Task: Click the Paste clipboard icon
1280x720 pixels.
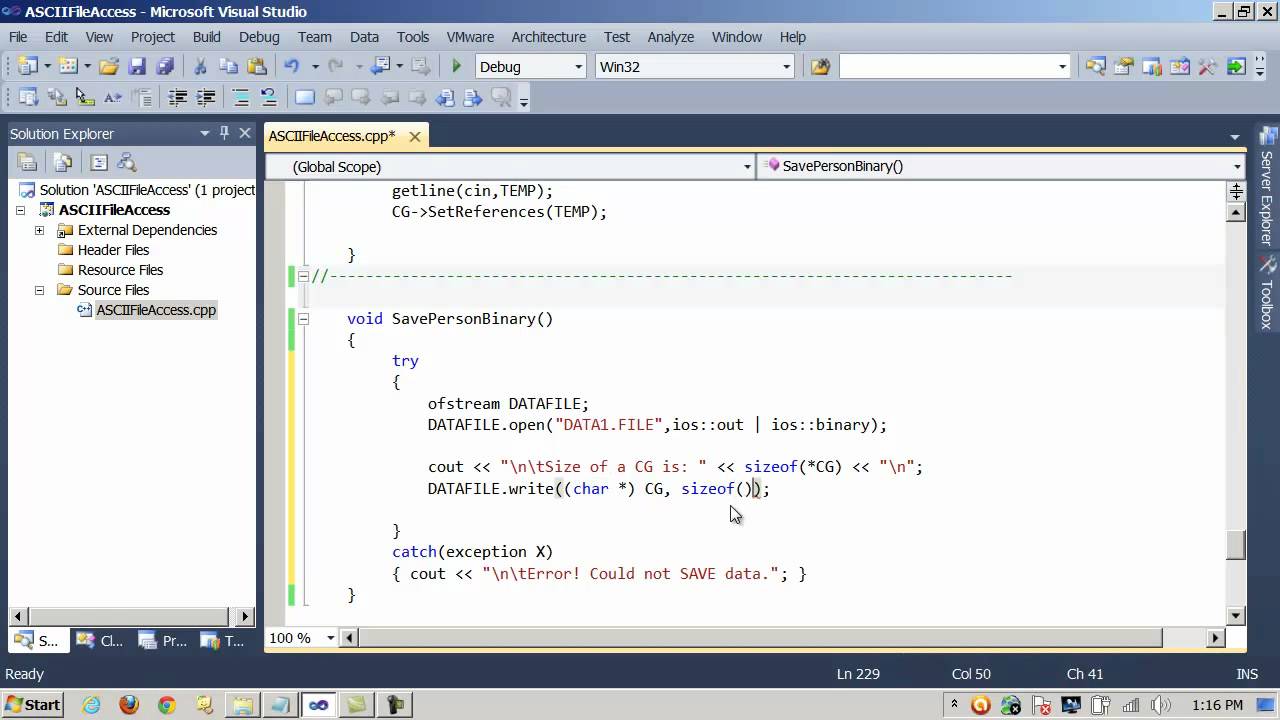Action: click(x=257, y=66)
